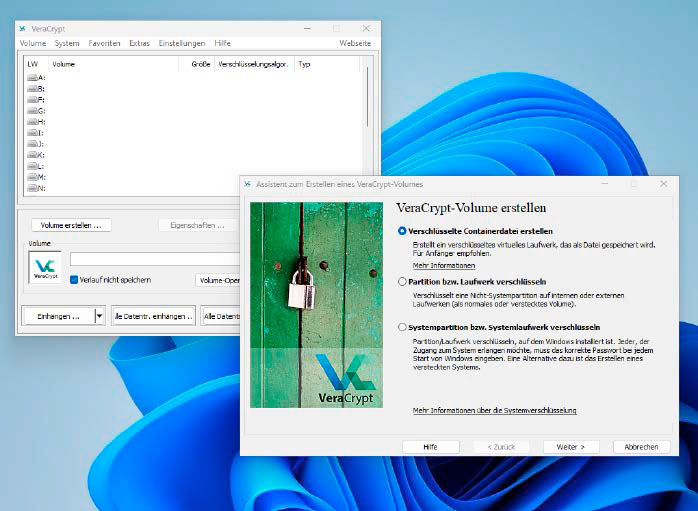Open the Webseite menu item
Viewport: 698px width, 511px height.
click(x=355, y=43)
